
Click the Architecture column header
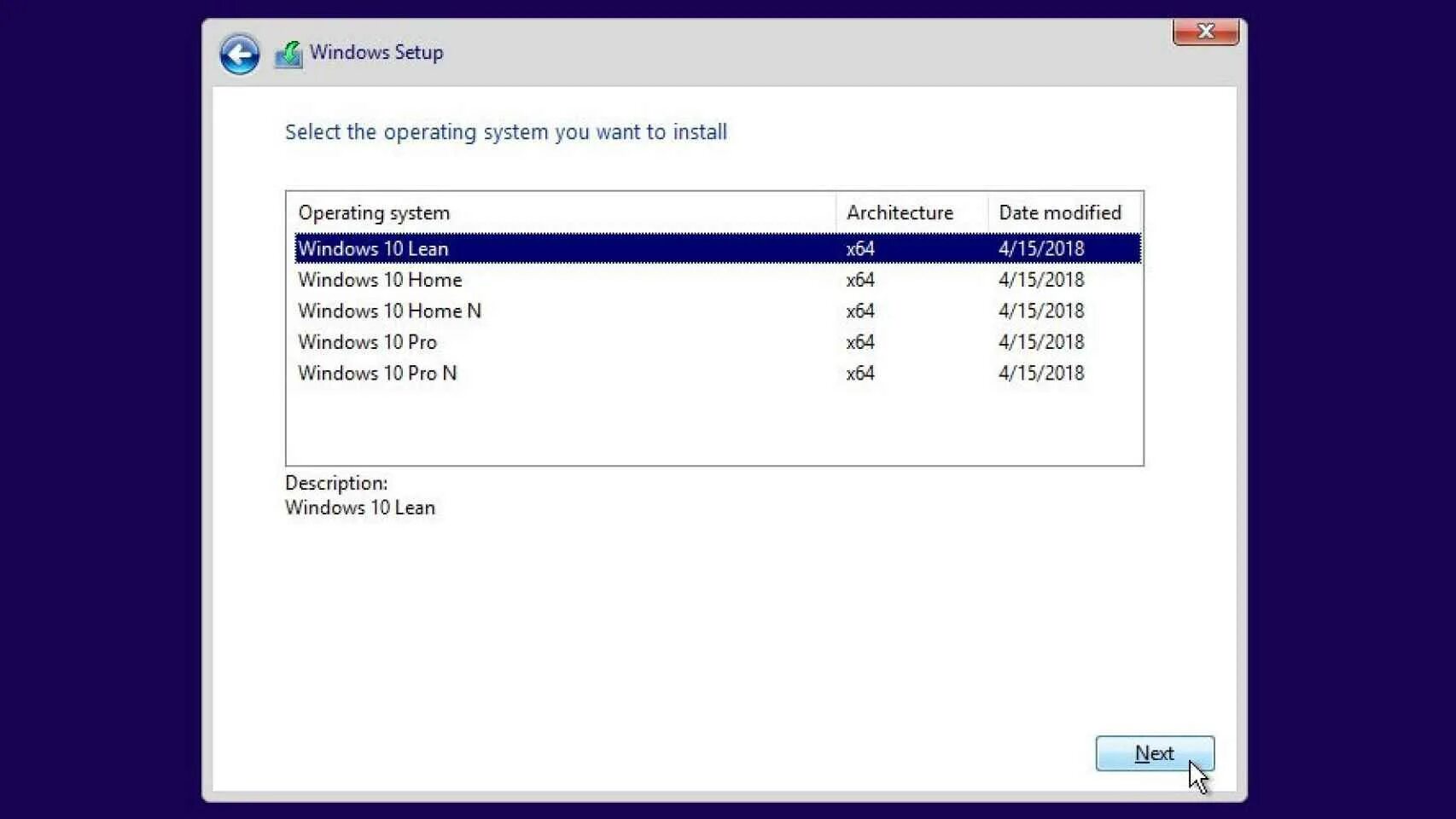point(911,212)
